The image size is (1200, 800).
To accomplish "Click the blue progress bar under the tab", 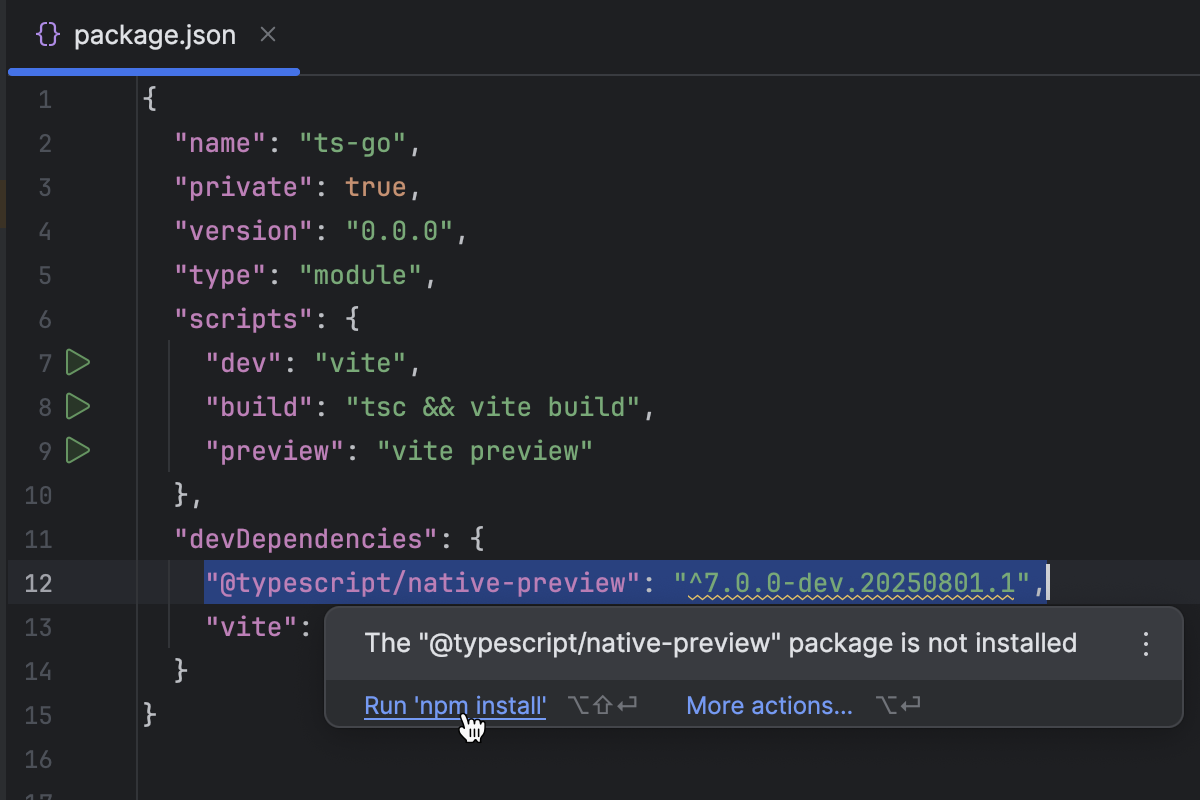I will (154, 71).
